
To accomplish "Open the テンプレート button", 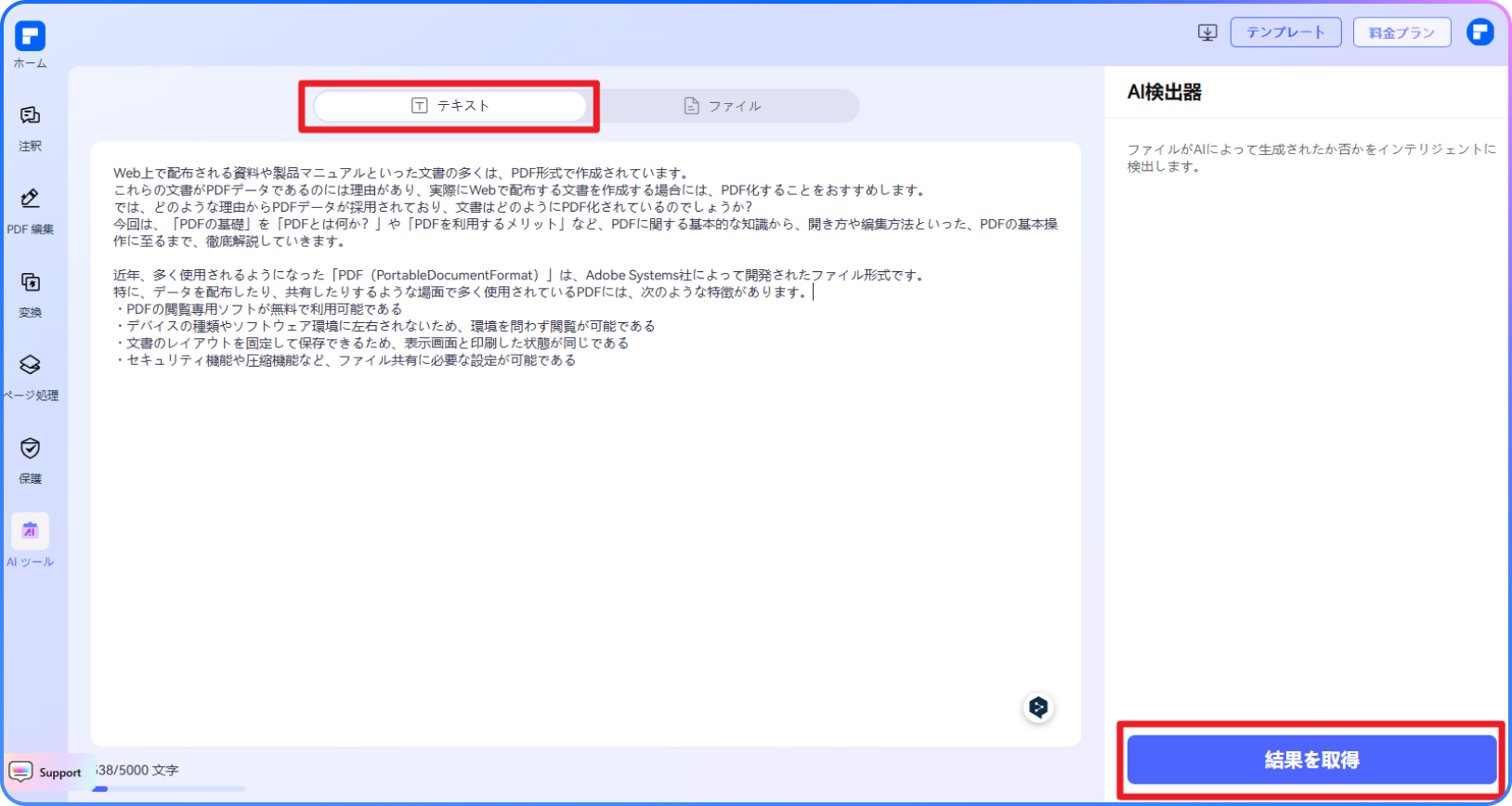I will pos(1285,32).
